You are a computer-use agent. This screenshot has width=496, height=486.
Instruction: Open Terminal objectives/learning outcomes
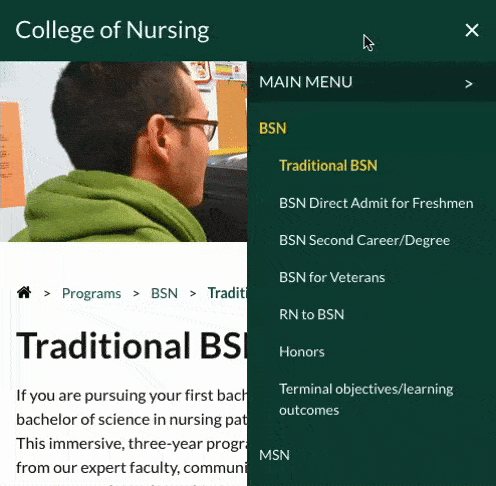[x=366, y=399]
